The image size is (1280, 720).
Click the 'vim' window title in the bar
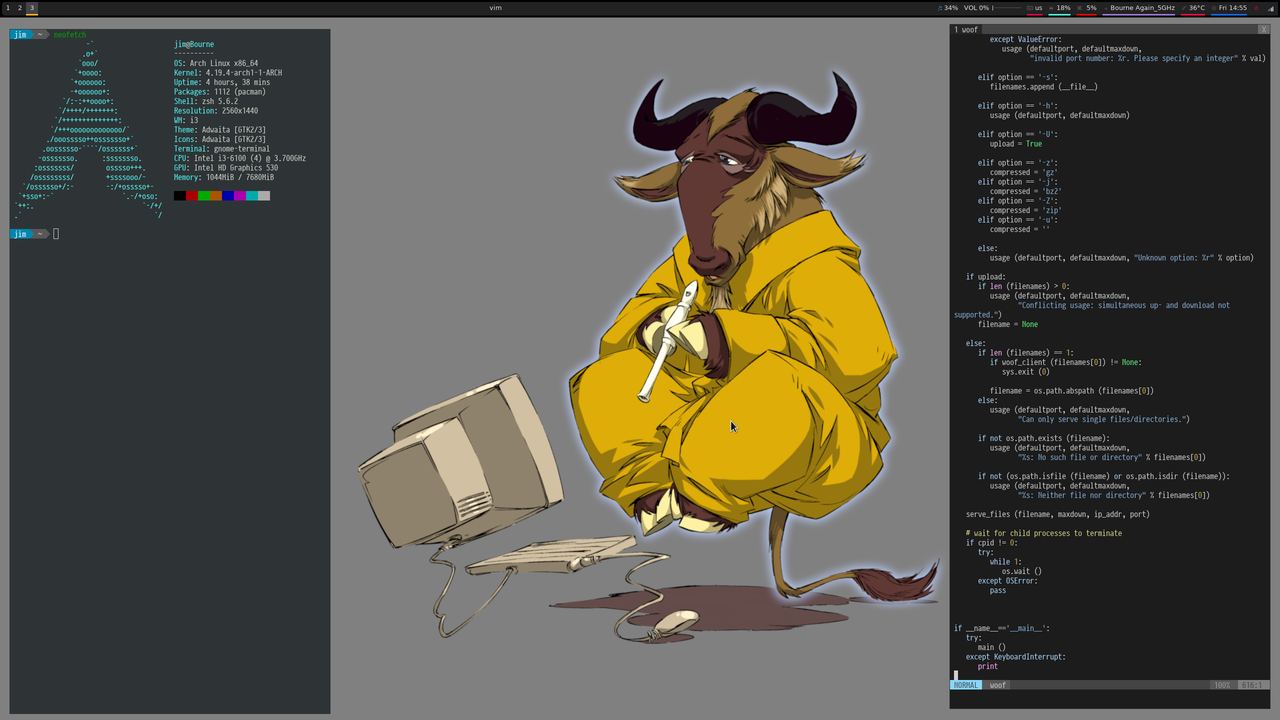click(496, 8)
